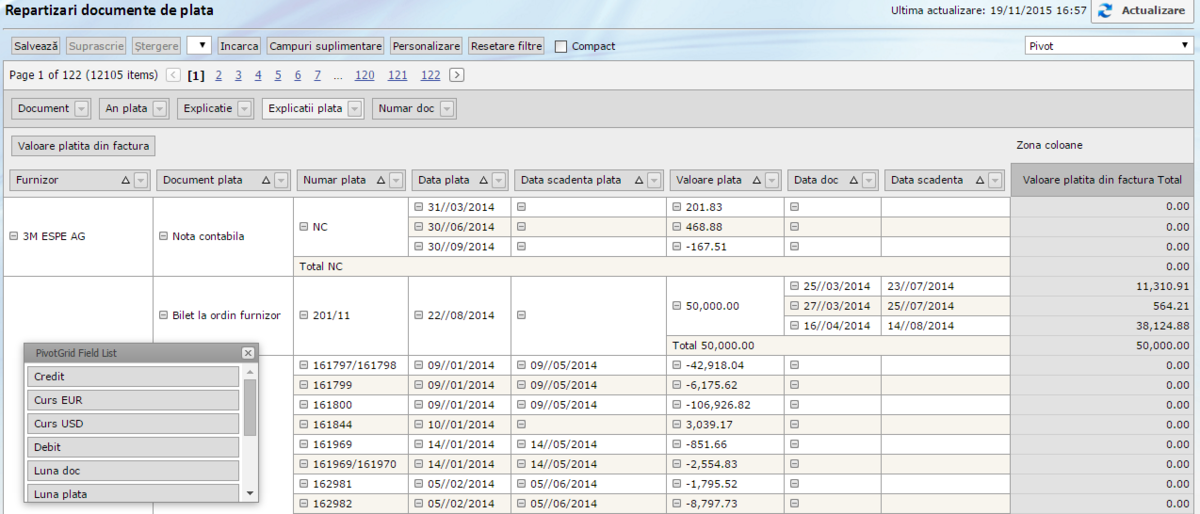
Task: Click filter icon on Numar doc field
Action: point(447,109)
